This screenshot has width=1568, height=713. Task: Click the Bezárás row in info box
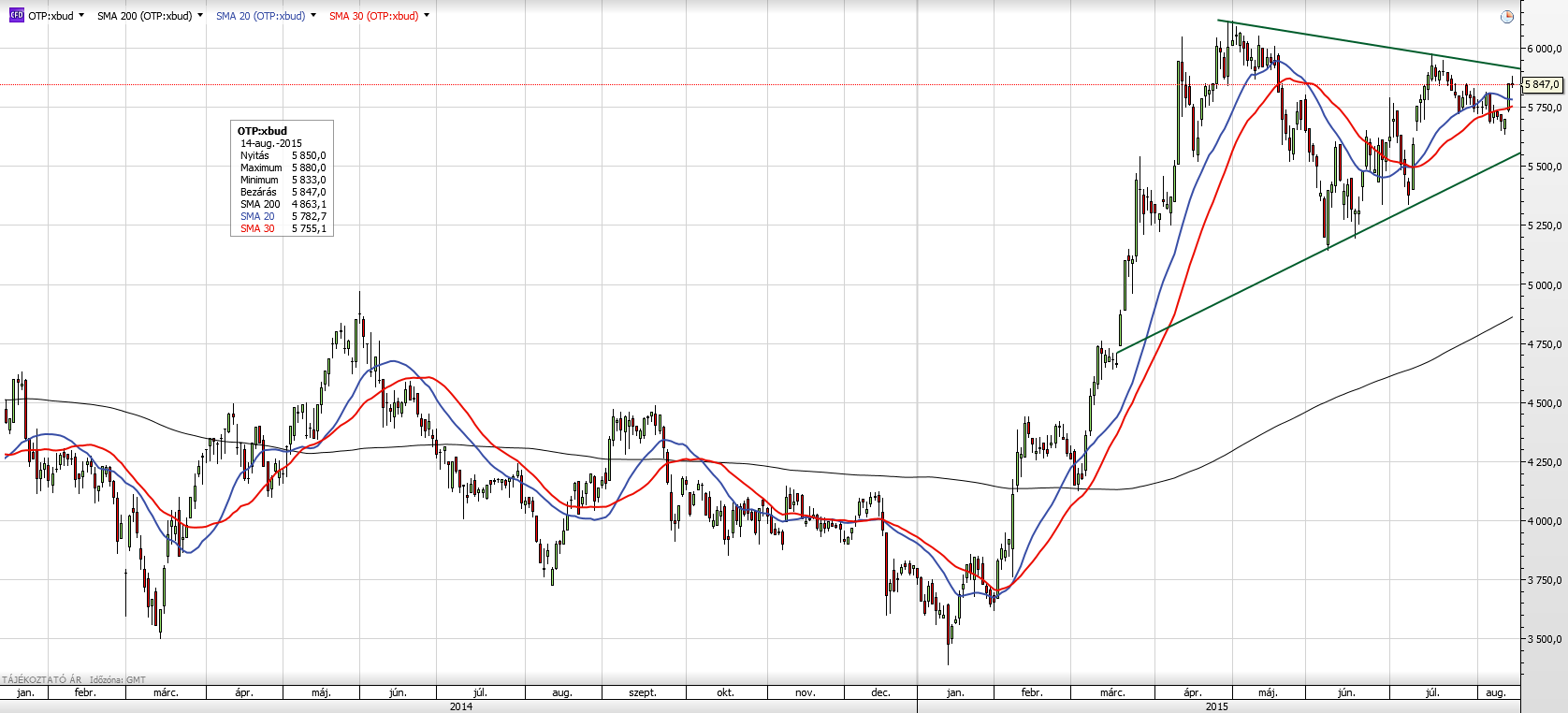tap(283, 192)
